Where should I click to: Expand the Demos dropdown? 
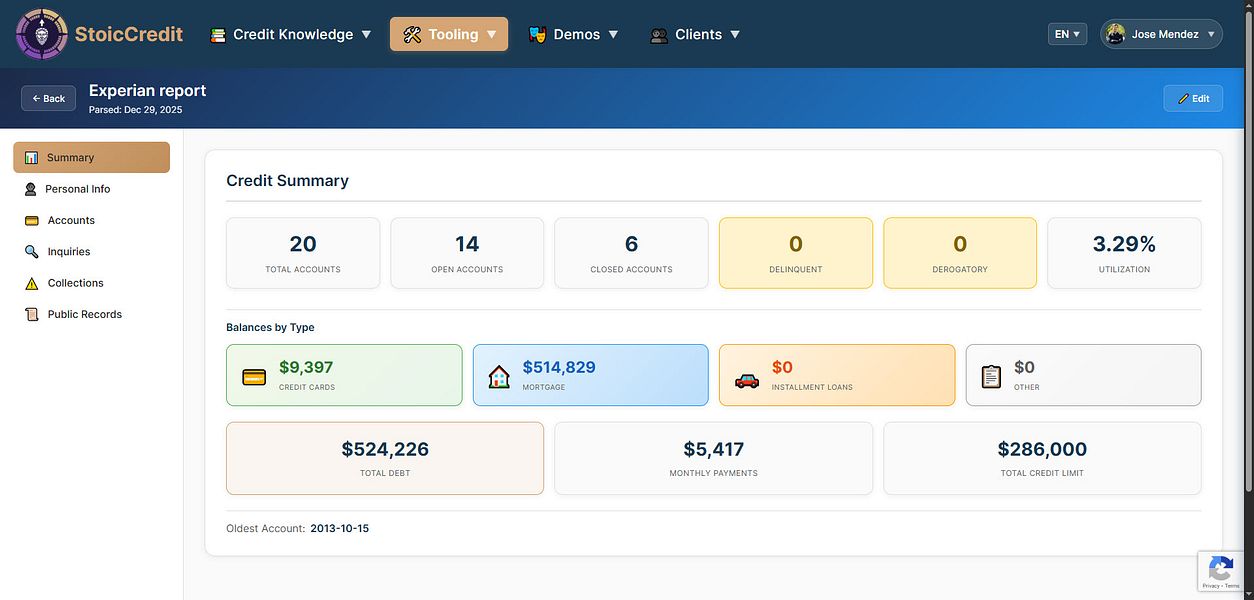(575, 33)
